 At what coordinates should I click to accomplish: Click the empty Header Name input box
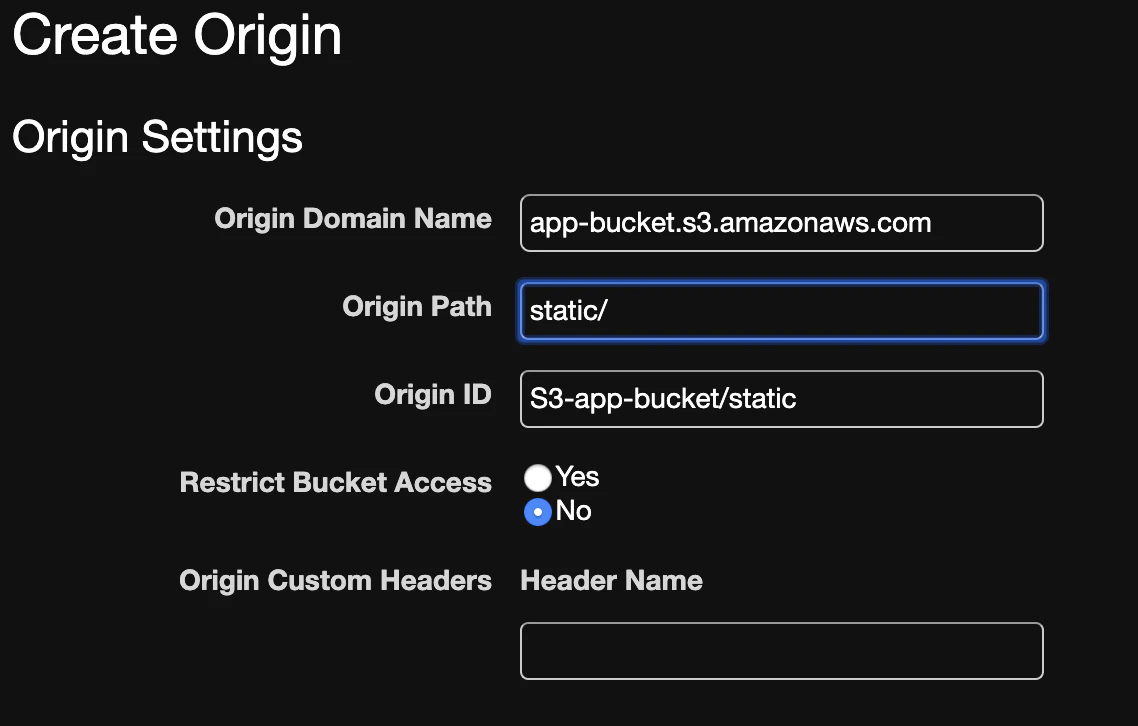(781, 651)
